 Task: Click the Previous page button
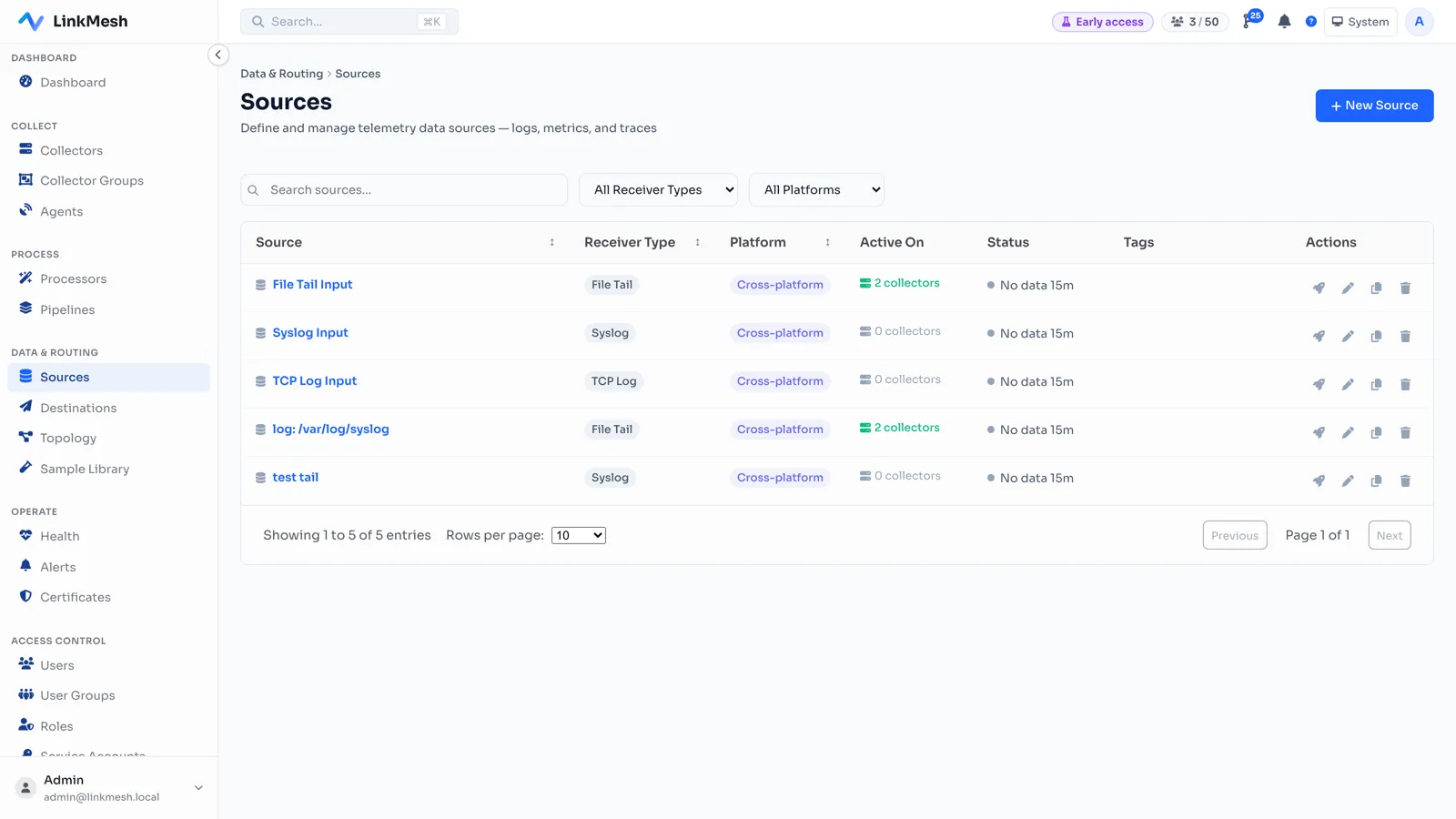(x=1235, y=536)
